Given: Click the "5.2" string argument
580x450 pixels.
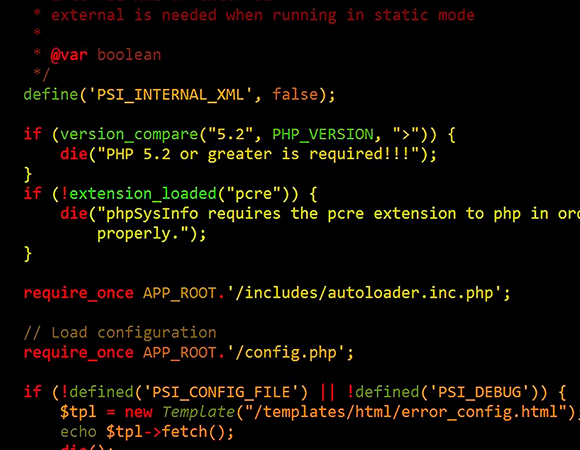Looking at the screenshot, I should point(231,134).
